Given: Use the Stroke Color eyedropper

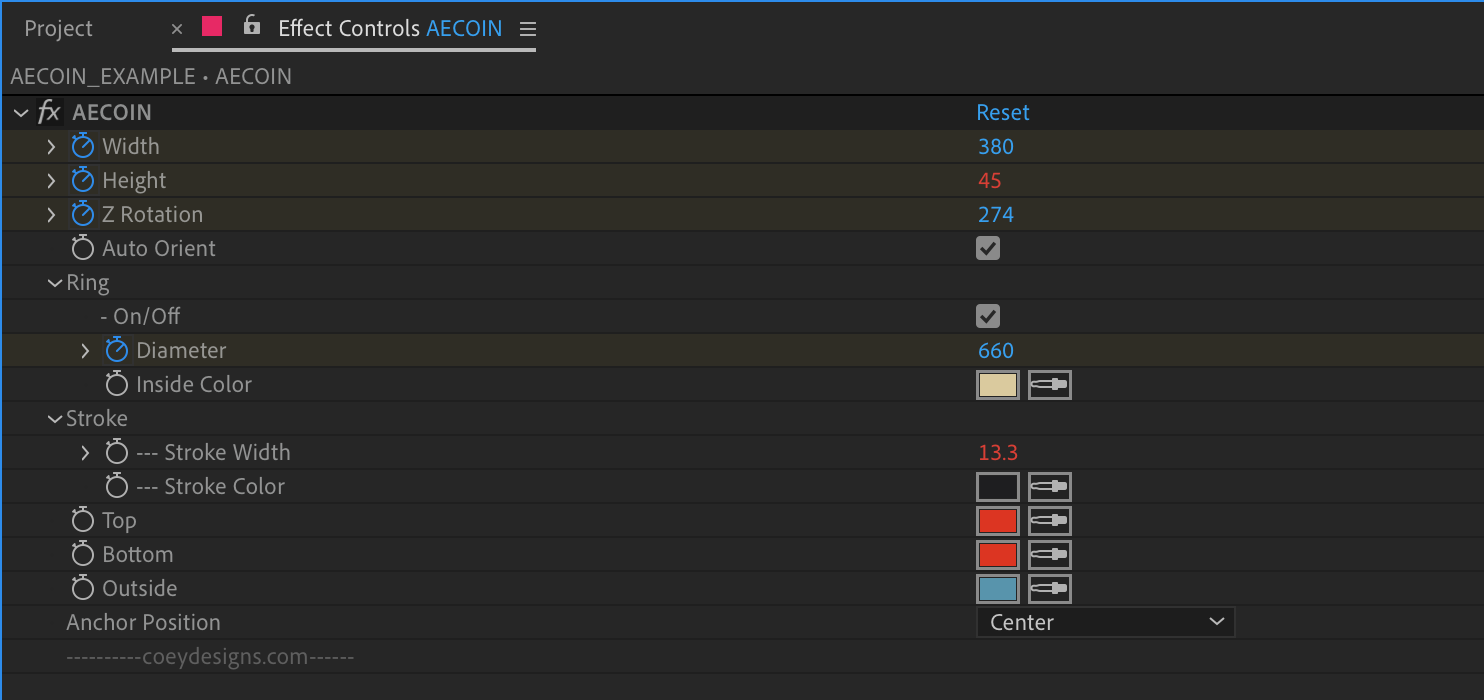Looking at the screenshot, I should coord(1050,487).
